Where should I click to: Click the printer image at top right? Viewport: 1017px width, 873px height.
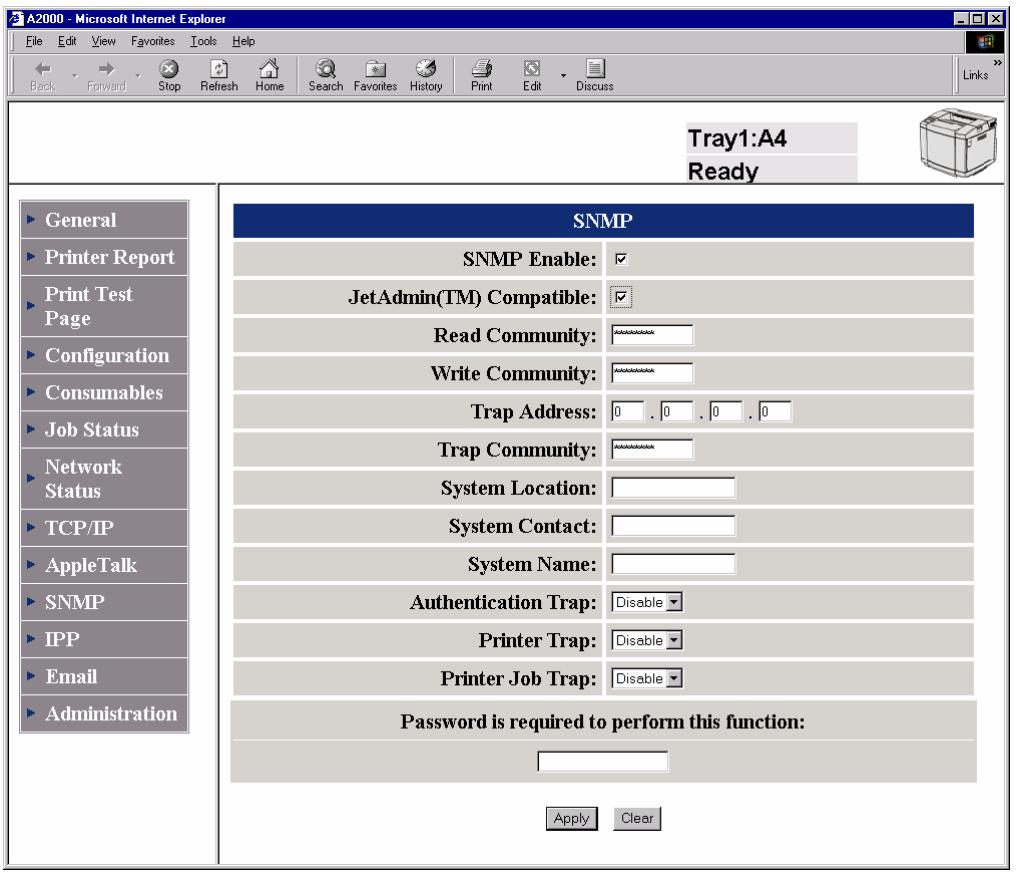(x=958, y=143)
